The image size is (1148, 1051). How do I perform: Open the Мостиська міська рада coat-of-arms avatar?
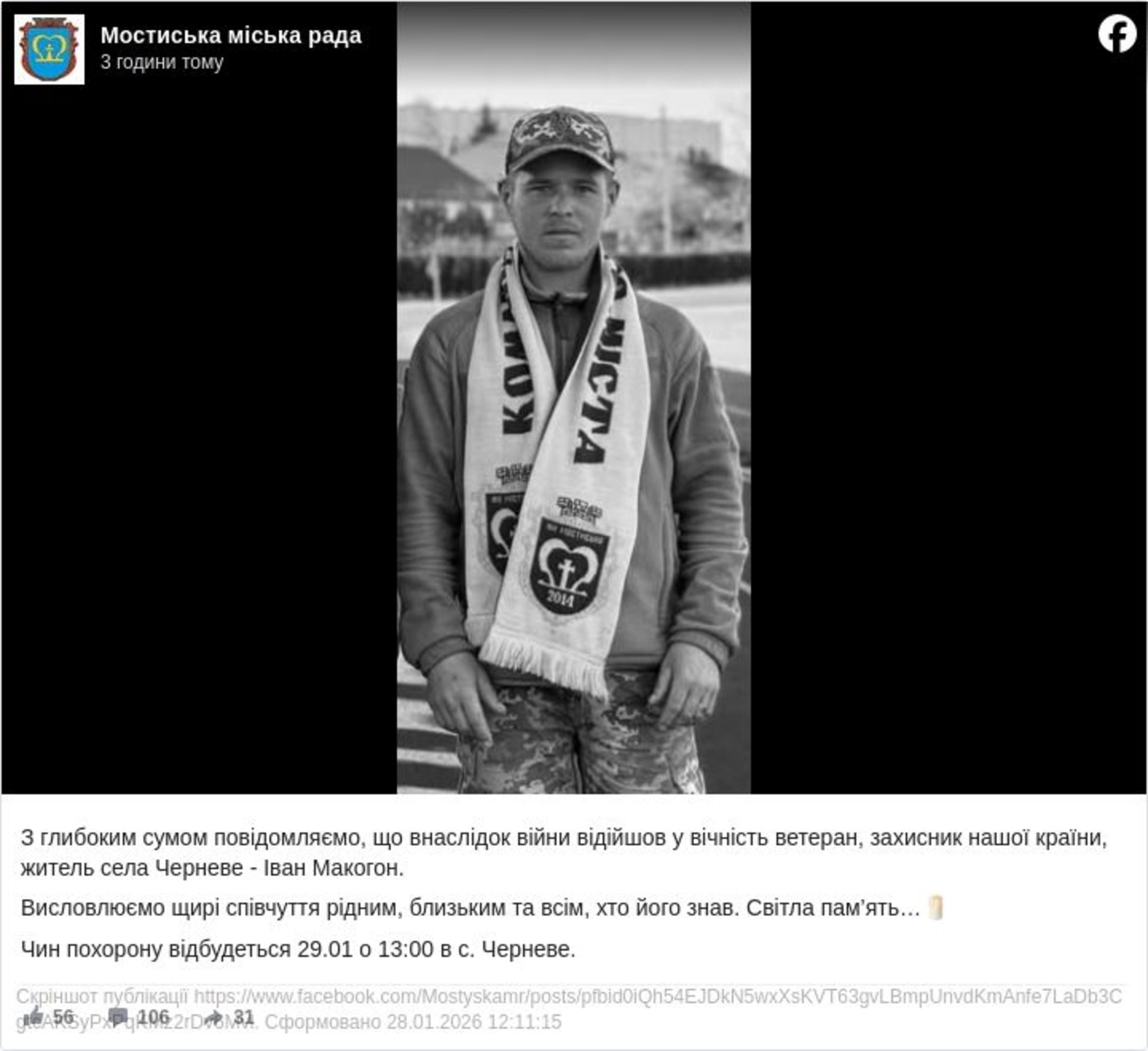[x=49, y=49]
